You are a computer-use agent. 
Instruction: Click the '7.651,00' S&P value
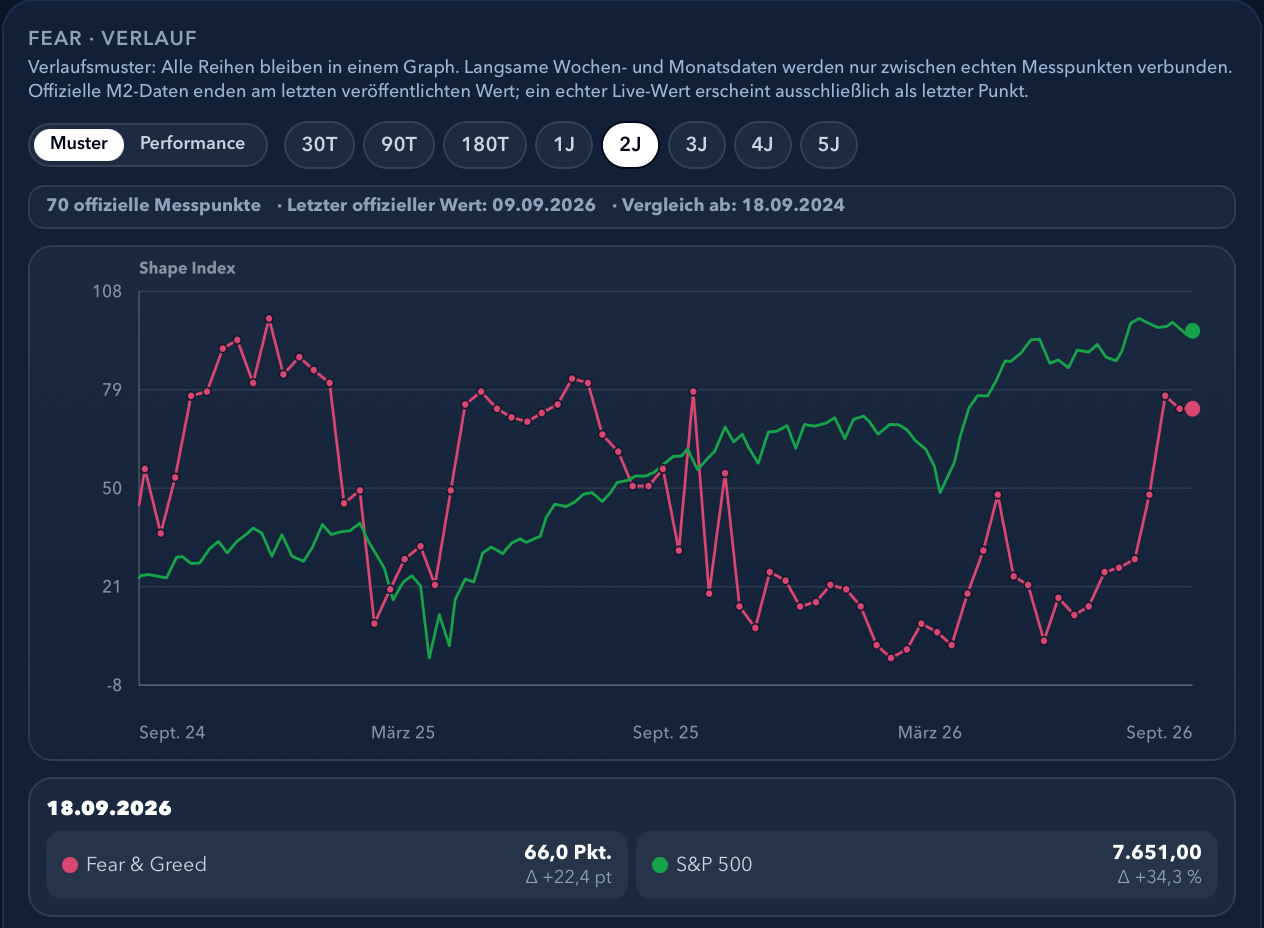click(x=1157, y=853)
